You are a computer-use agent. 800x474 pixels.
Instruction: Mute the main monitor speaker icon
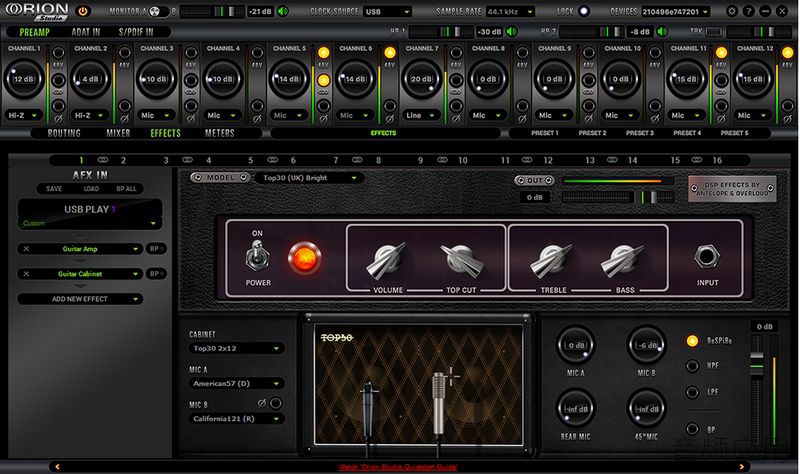(282, 11)
